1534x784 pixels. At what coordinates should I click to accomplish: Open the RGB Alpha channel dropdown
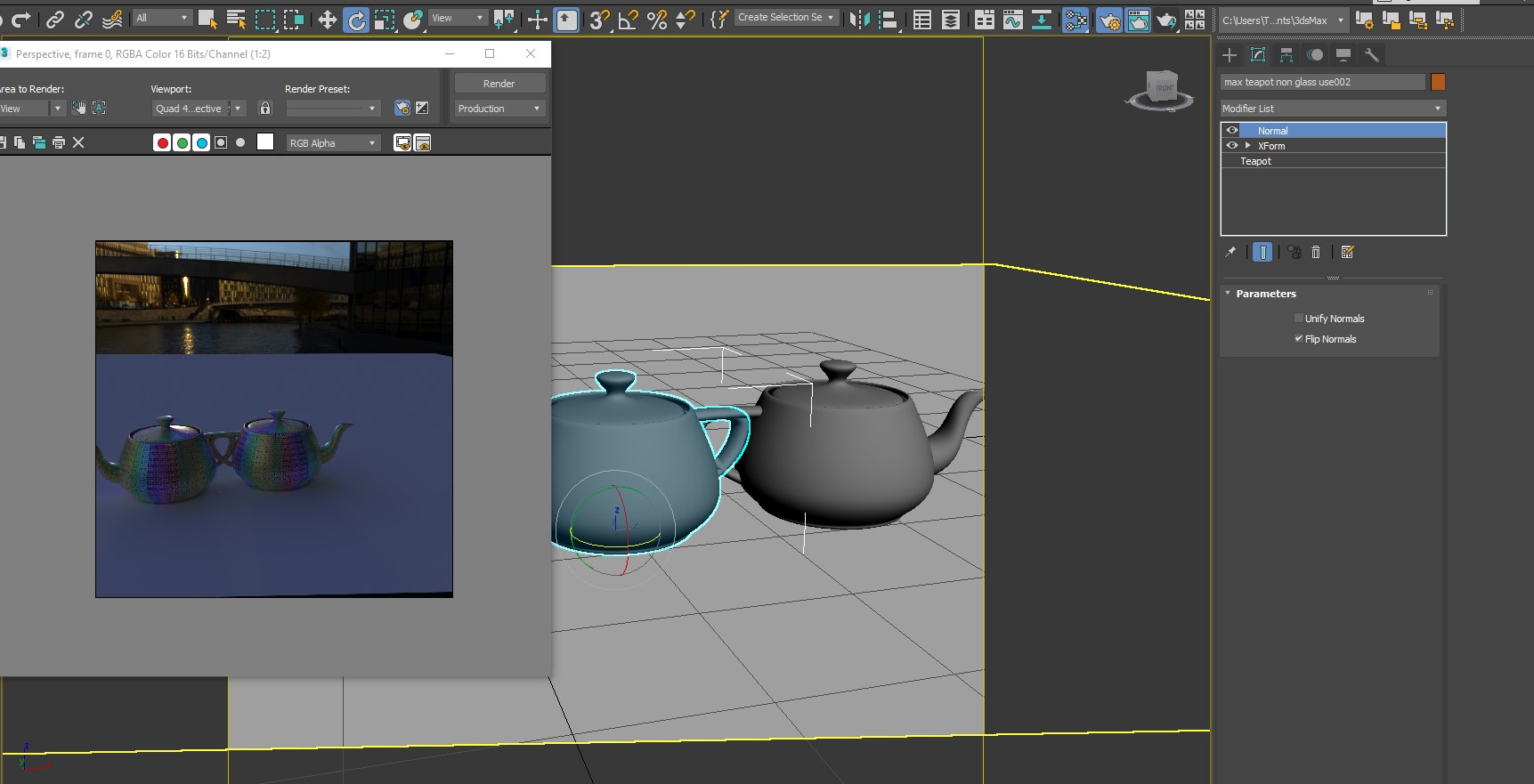[x=333, y=143]
